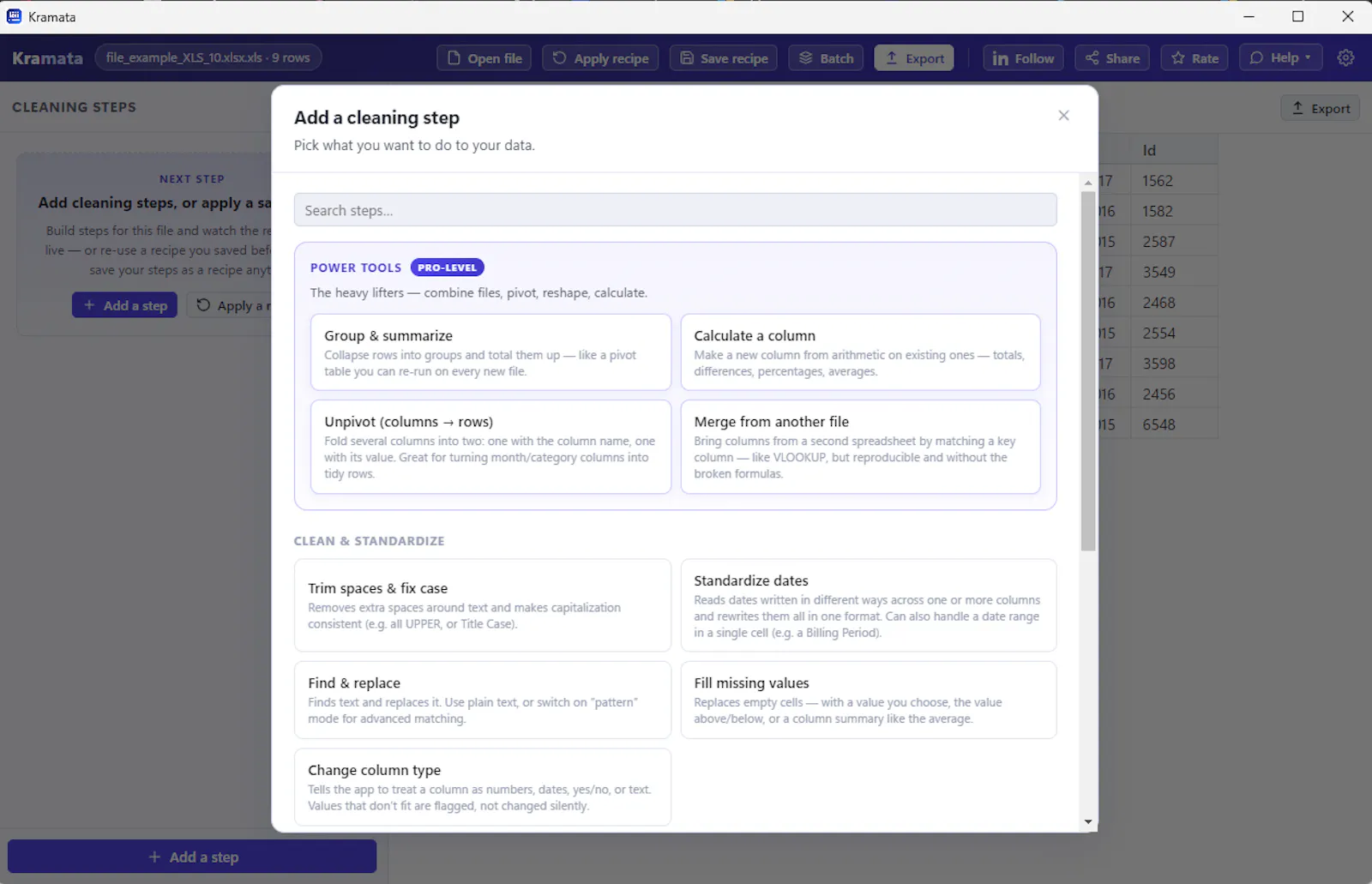Choose the Fill missing values step
This screenshot has height=884, width=1372.
point(868,700)
